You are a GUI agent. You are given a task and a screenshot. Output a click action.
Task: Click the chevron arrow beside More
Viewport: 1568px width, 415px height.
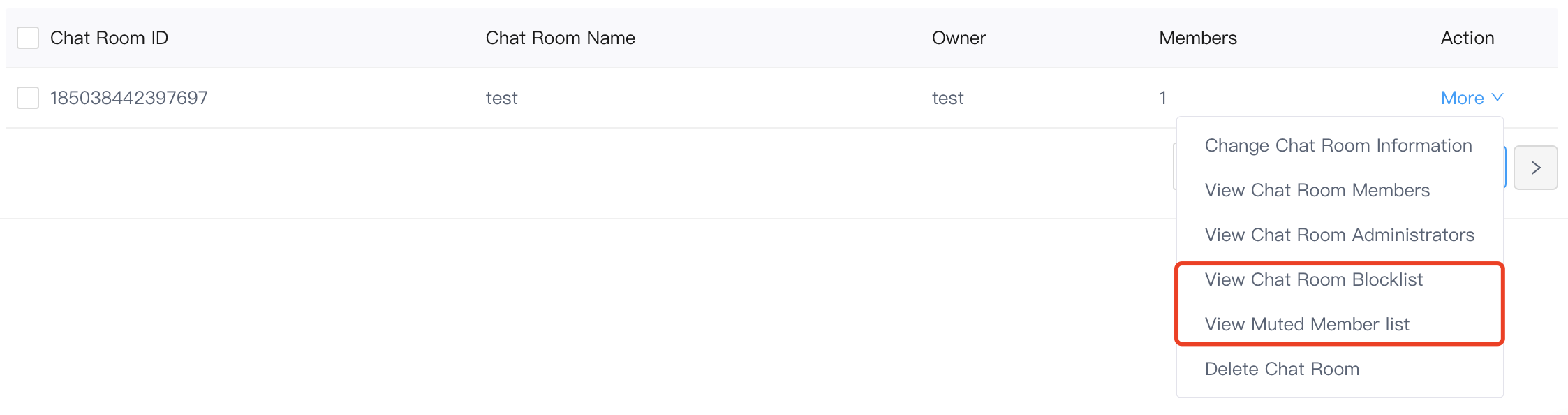point(1497,97)
